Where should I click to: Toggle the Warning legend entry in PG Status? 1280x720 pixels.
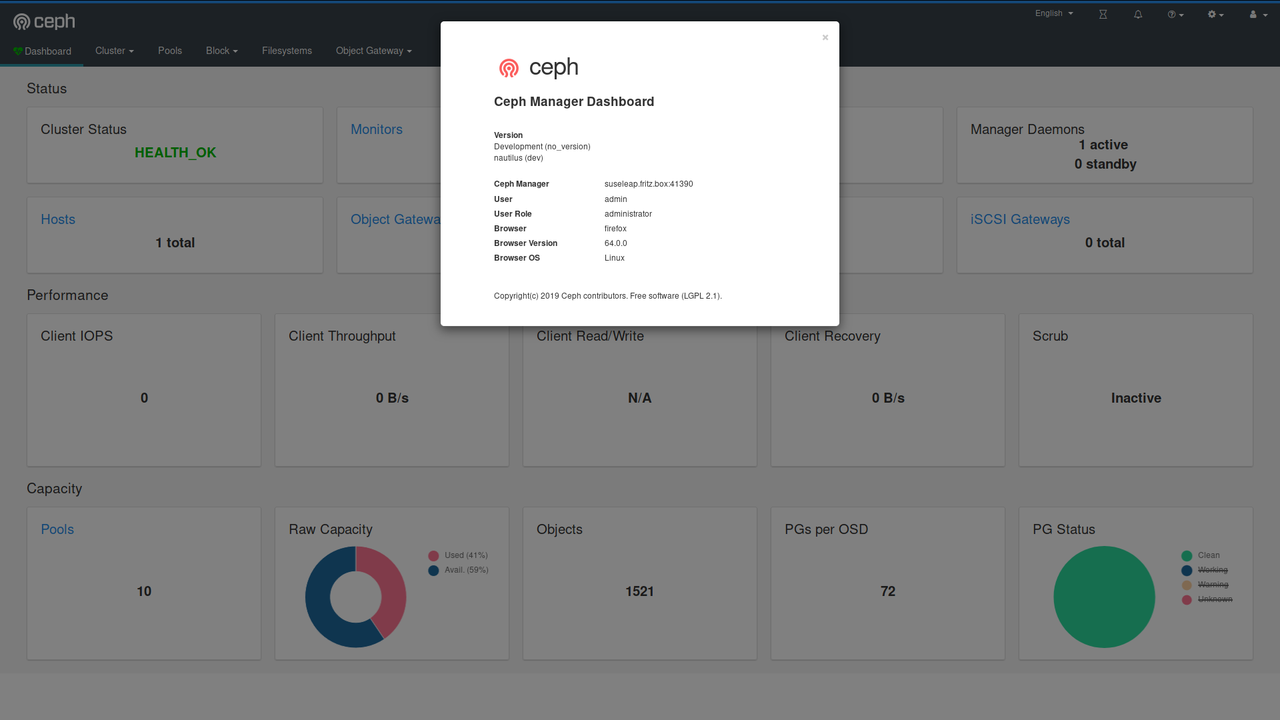point(1205,585)
